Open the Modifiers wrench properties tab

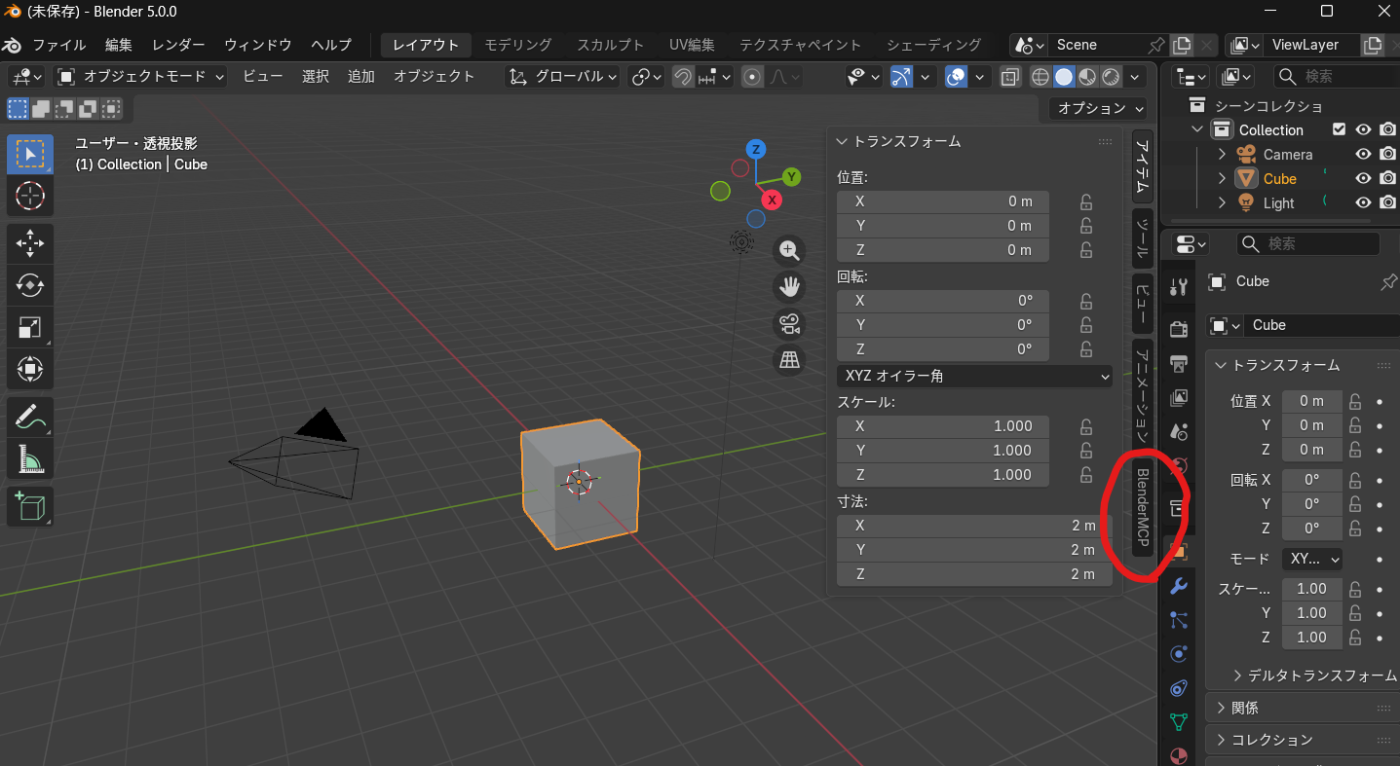click(x=1179, y=586)
